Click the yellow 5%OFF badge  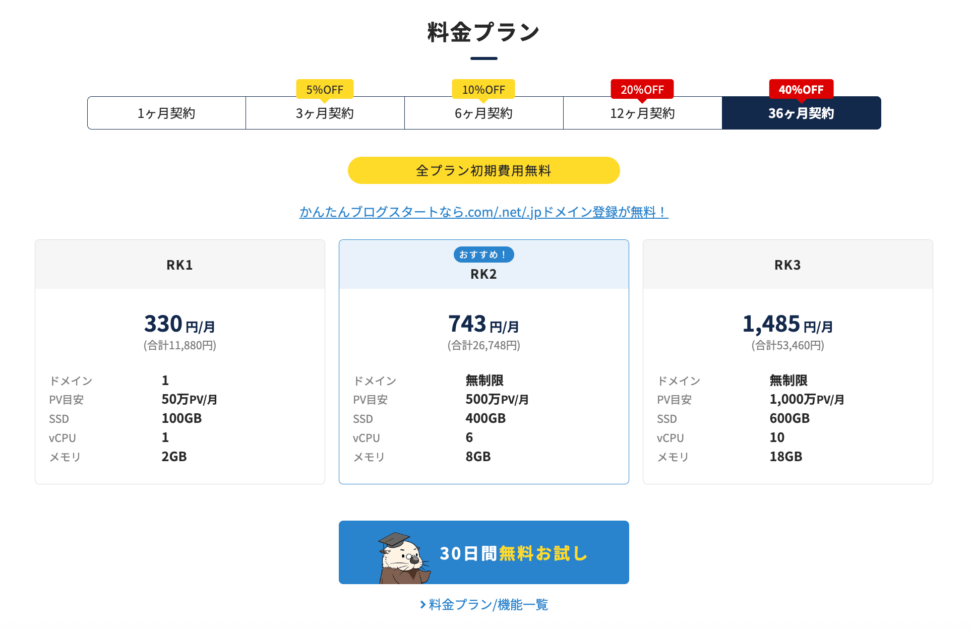(x=325, y=89)
